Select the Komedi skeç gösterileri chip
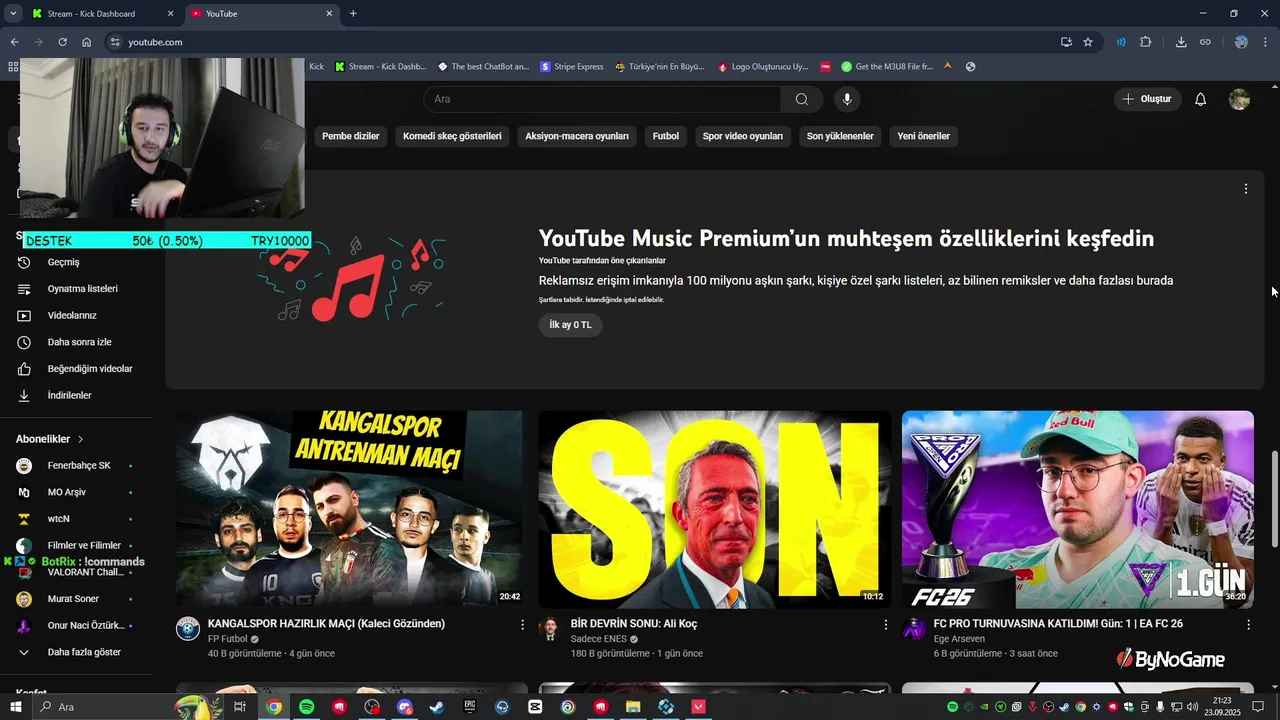Image resolution: width=1280 pixels, height=720 pixels. [x=452, y=136]
